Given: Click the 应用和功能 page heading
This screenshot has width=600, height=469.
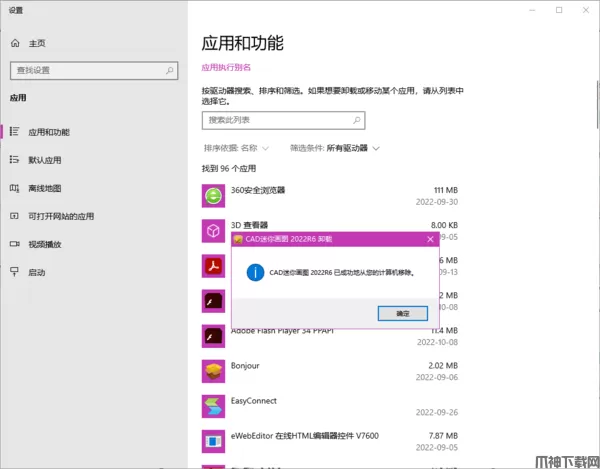Looking at the screenshot, I should tap(243, 43).
